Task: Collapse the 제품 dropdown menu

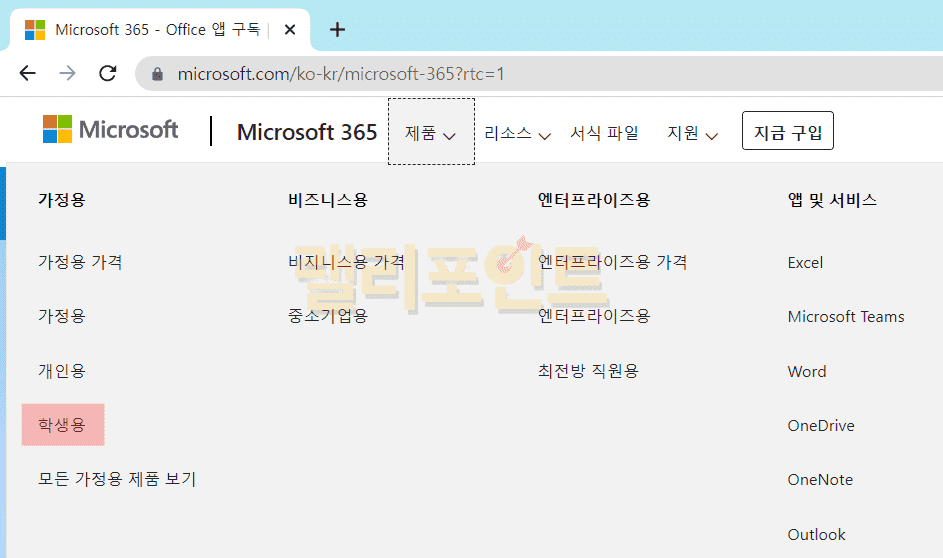Action: pos(431,133)
